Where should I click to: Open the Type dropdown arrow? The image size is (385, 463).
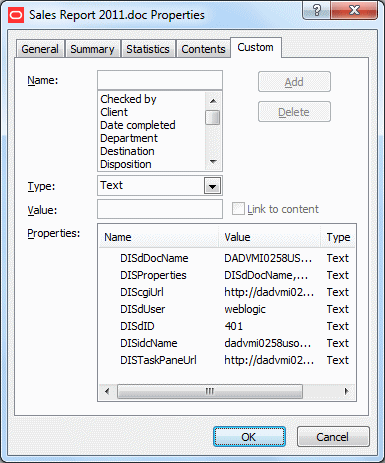point(212,186)
